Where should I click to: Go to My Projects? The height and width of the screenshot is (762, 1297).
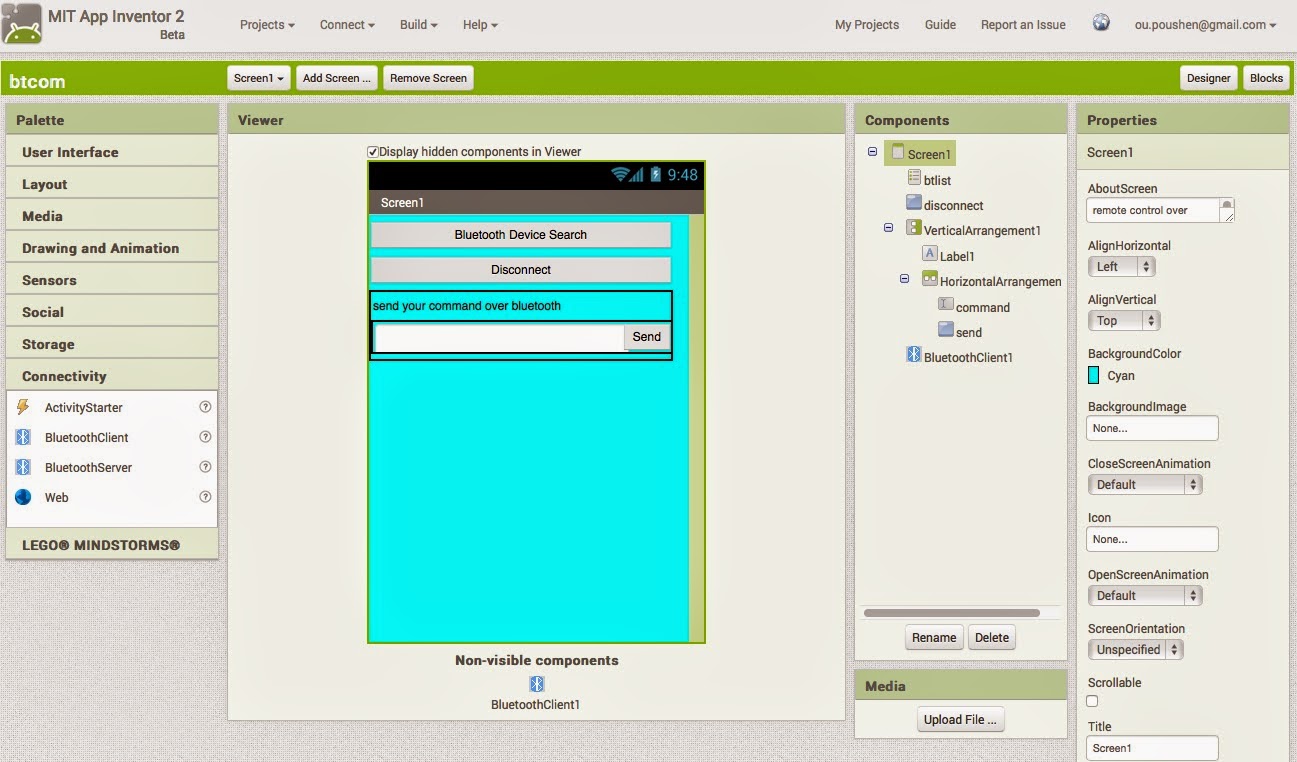pos(867,25)
